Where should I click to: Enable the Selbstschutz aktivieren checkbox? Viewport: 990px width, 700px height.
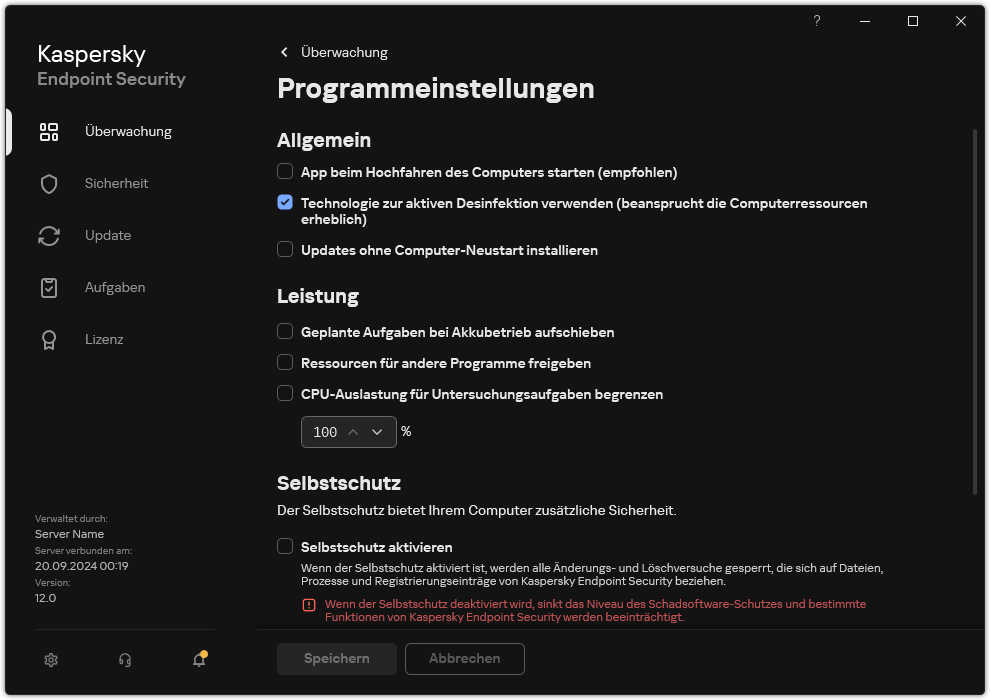[x=285, y=547]
